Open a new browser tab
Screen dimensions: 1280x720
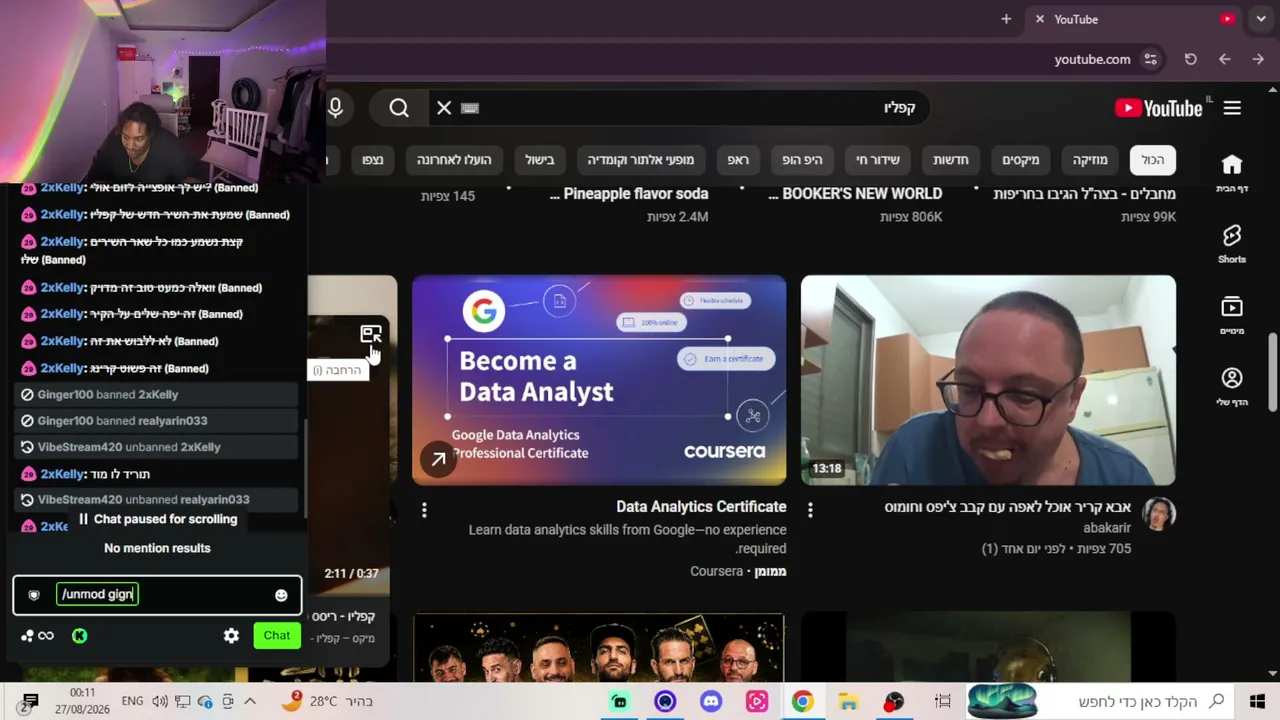click(x=1006, y=19)
